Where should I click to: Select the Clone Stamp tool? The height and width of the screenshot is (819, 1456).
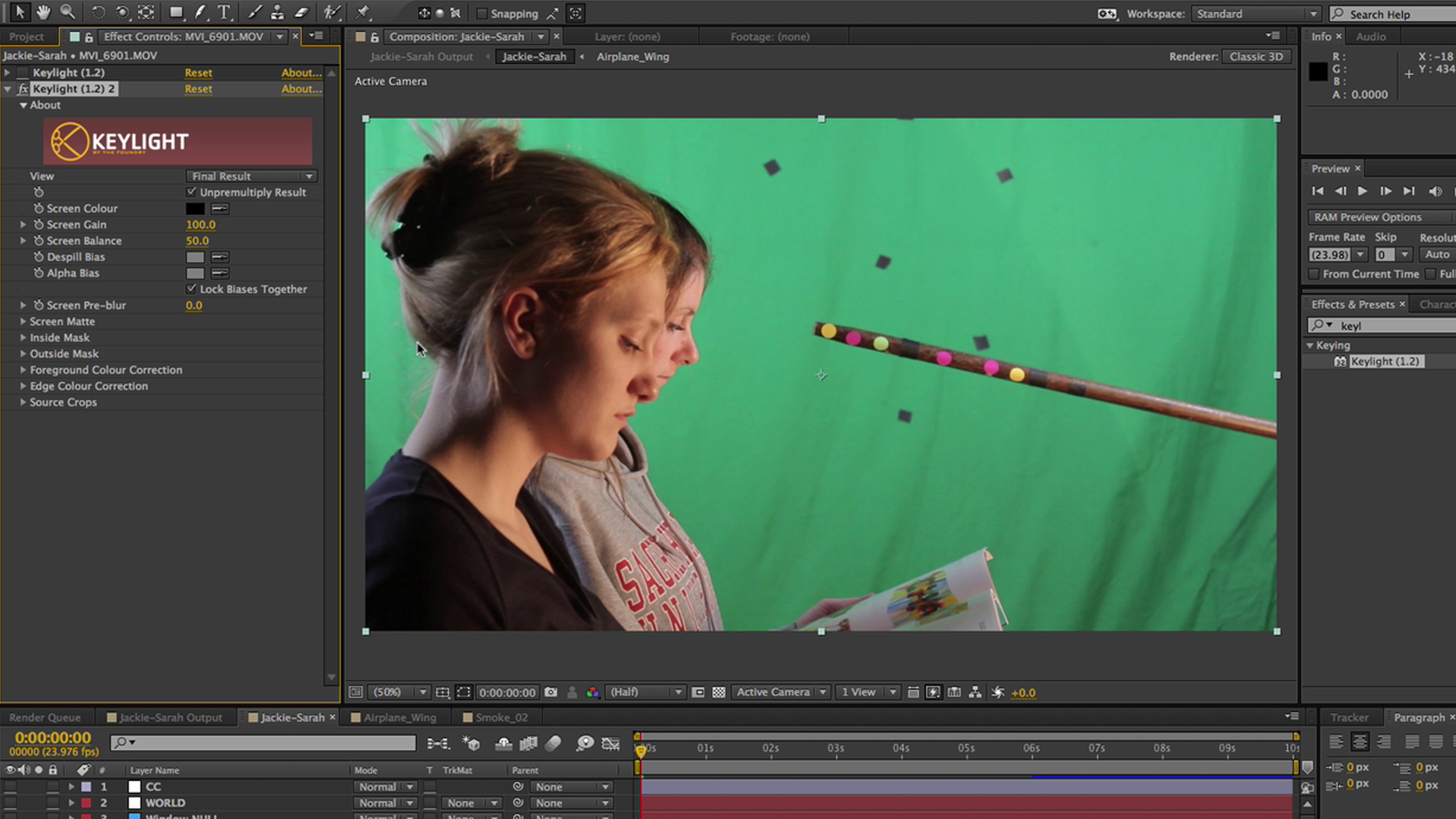click(x=278, y=13)
